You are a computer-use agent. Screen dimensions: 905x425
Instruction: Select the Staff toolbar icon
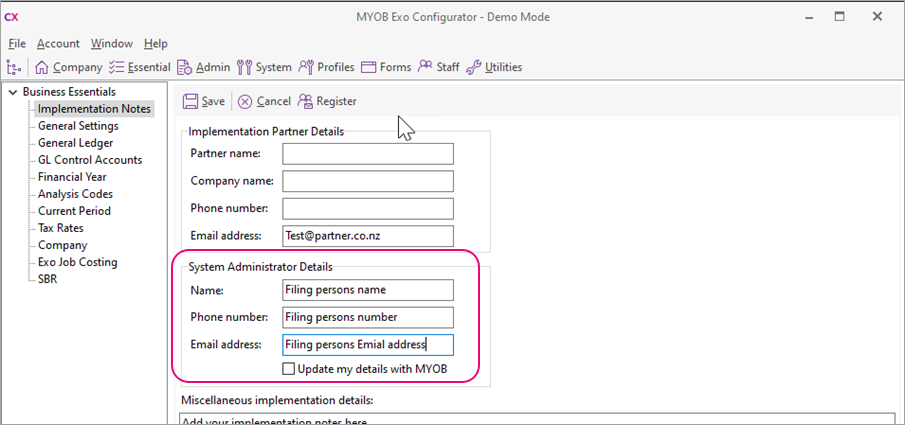tap(425, 67)
